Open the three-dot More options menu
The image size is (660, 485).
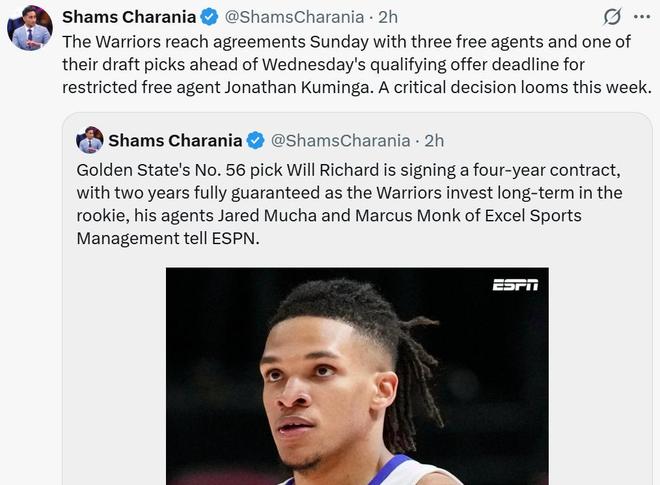[641, 17]
